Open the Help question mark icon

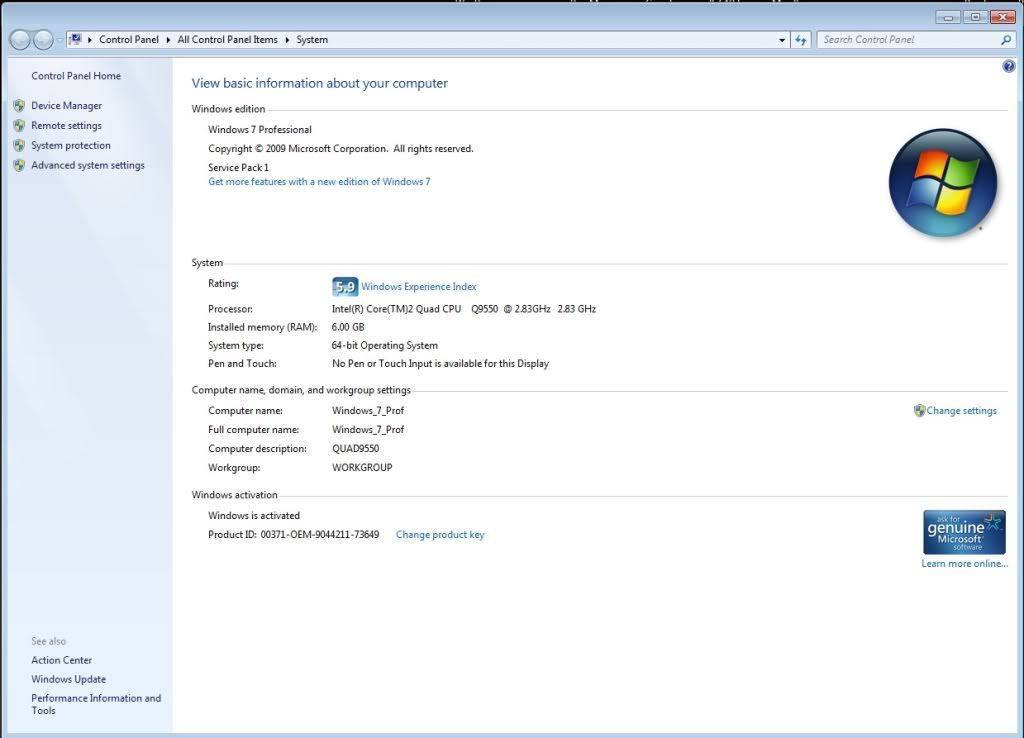(x=1009, y=66)
